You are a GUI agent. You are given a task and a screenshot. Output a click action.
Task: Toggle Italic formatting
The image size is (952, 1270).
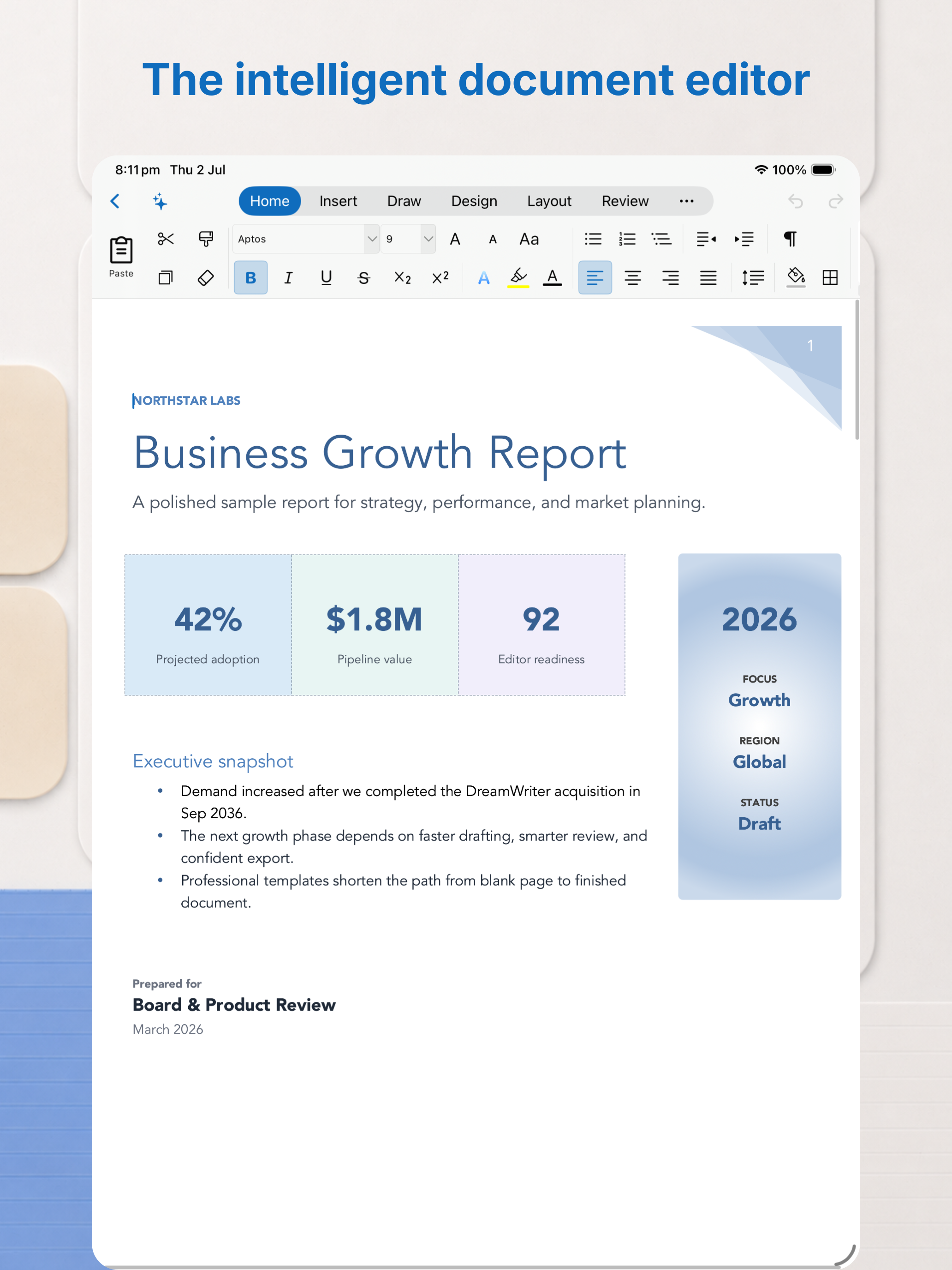click(x=288, y=278)
